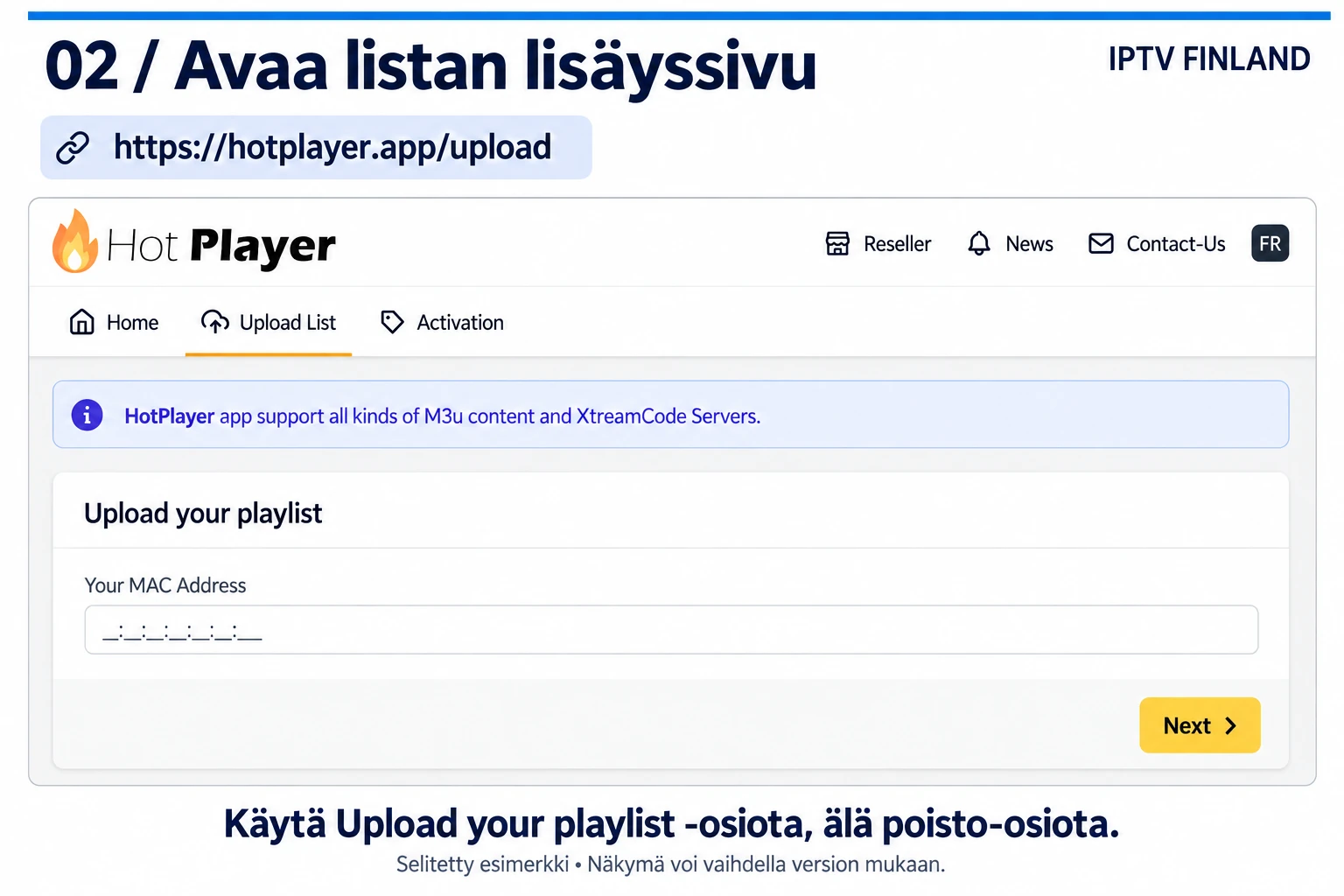Click the Activation tag icon
This screenshot has width=1344, height=896.
tap(392, 322)
